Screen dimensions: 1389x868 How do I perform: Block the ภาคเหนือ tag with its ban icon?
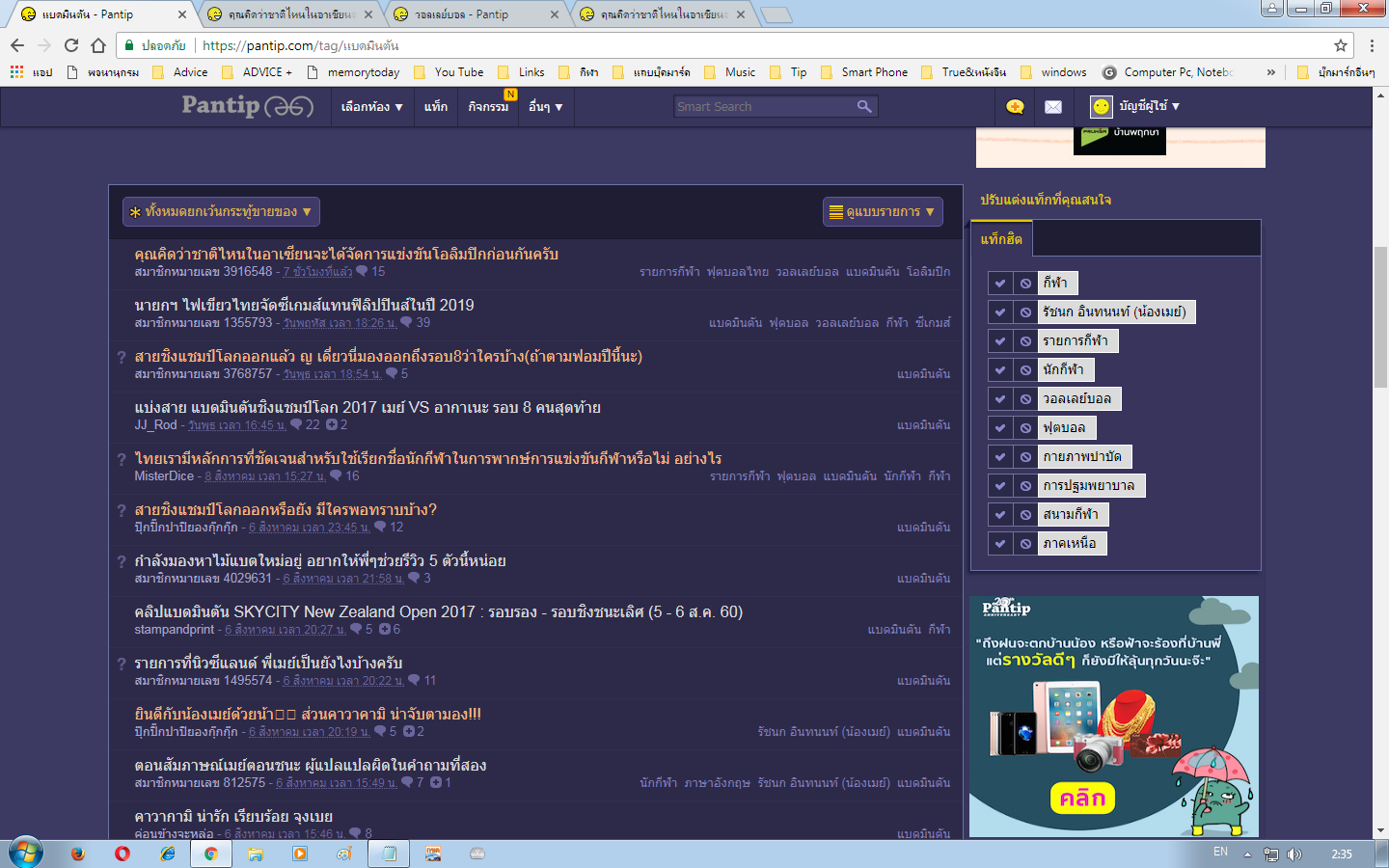(x=1025, y=544)
